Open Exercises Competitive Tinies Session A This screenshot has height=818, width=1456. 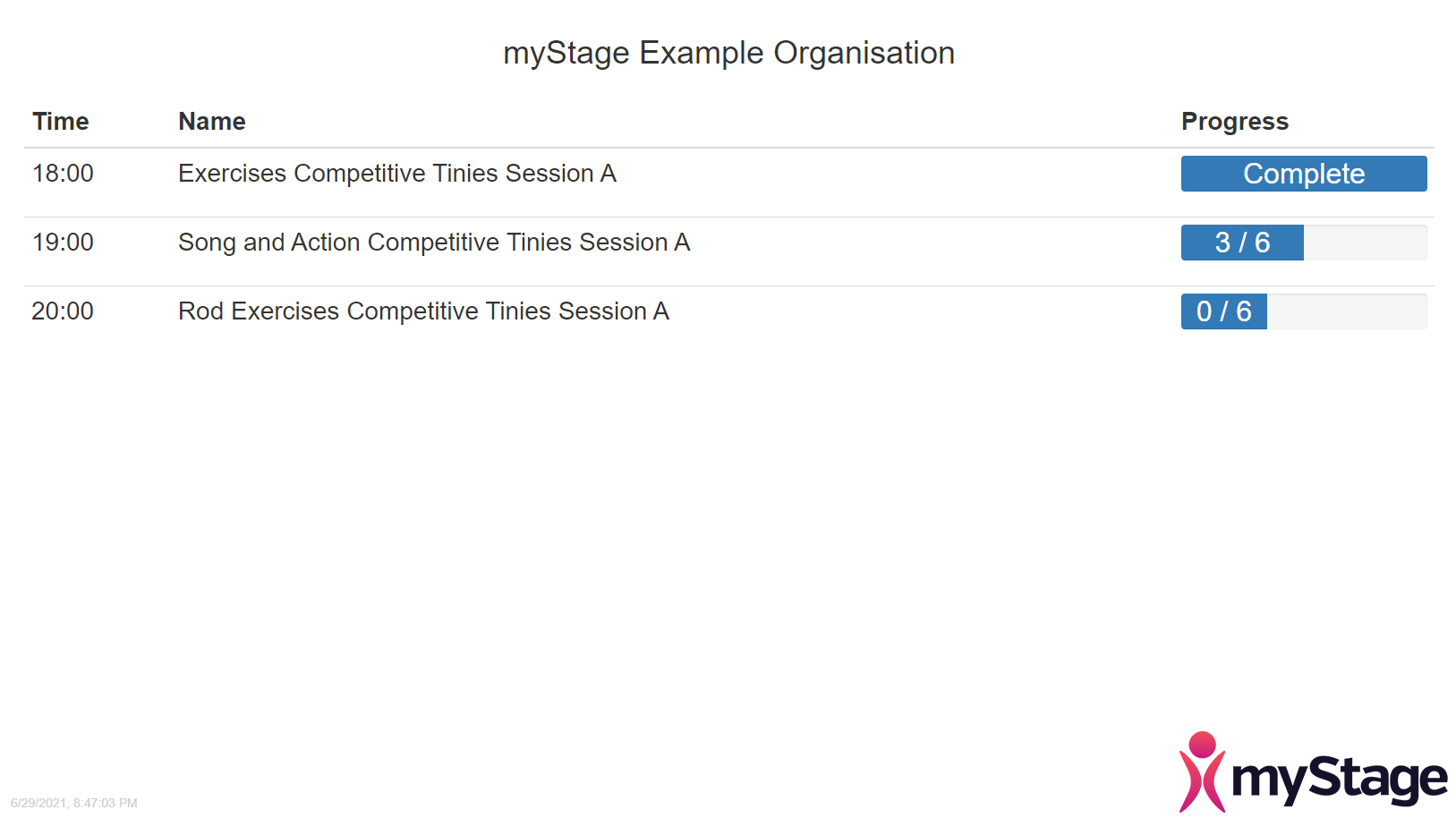397,174
